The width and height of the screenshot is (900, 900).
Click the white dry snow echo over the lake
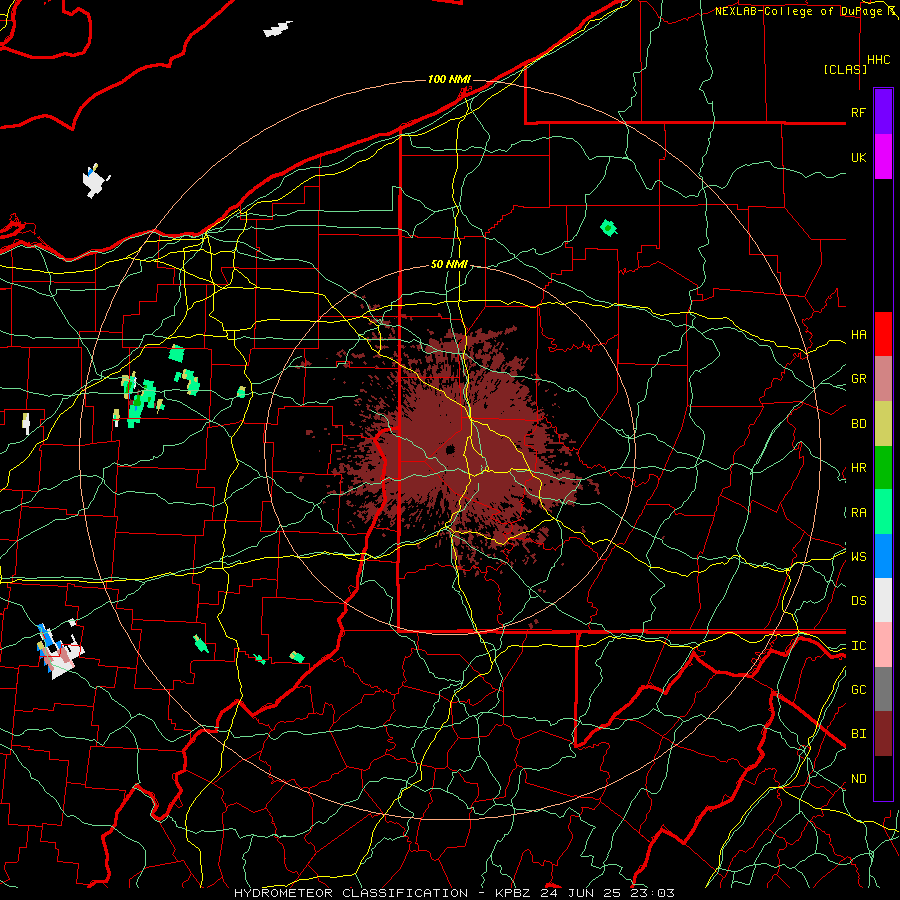pos(96,181)
